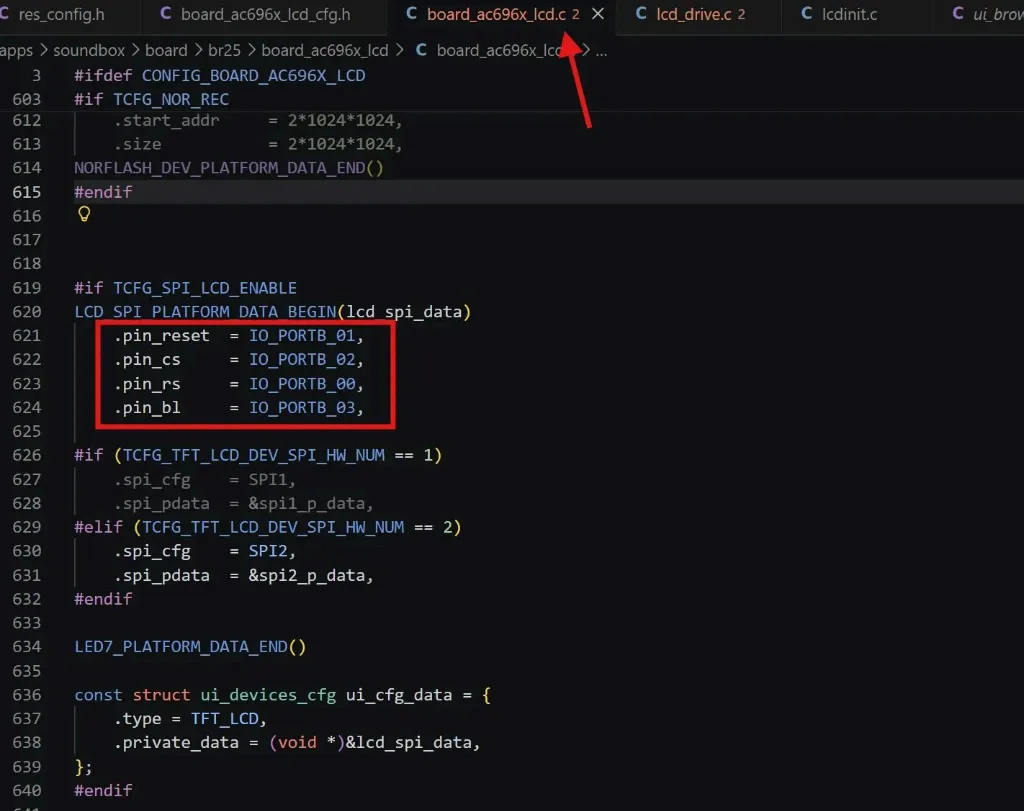This screenshot has width=1024, height=811.
Task: Close the board_ac696x_lcd.c tab
Action: (x=598, y=14)
